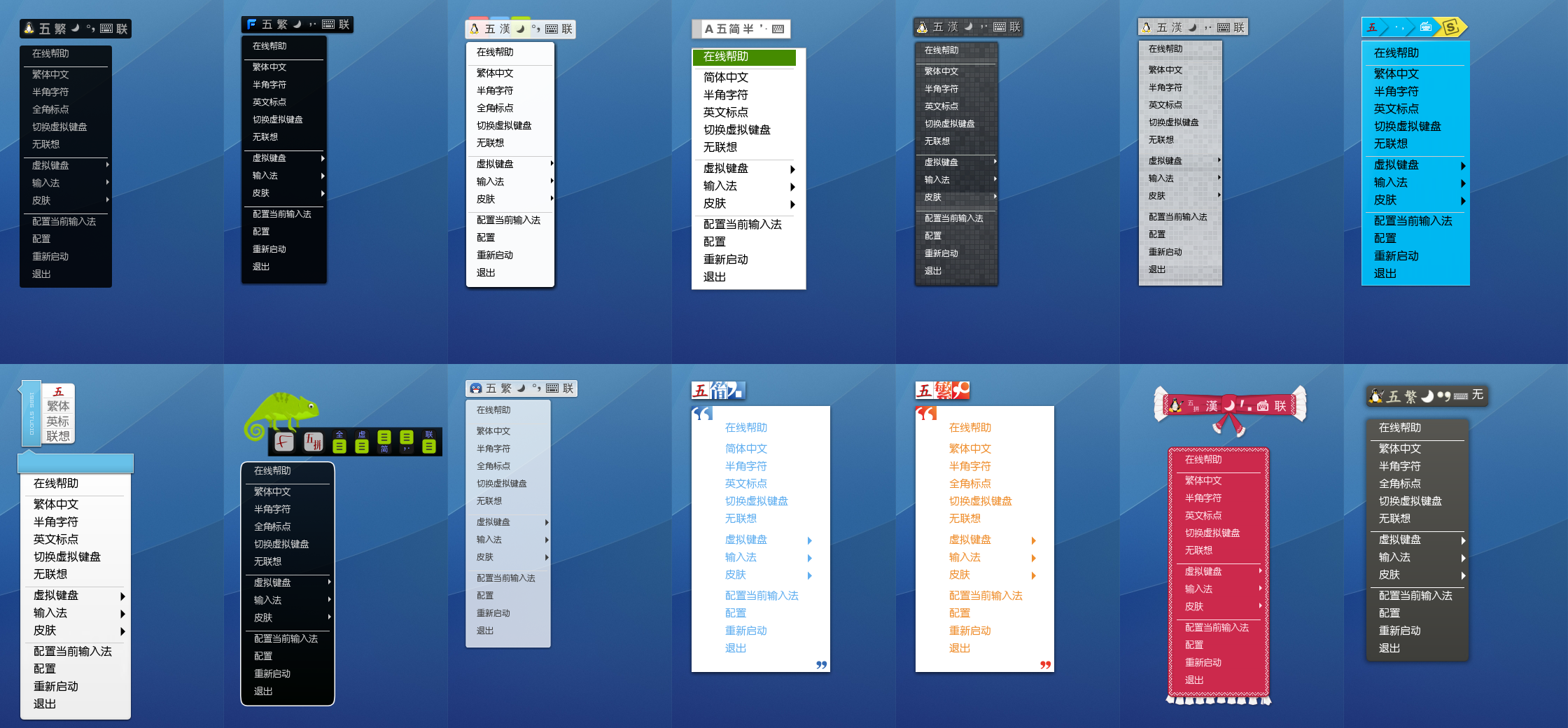
Task: Click 配置当前输入法 in the blue quote-mark menu
Action: pos(761,596)
